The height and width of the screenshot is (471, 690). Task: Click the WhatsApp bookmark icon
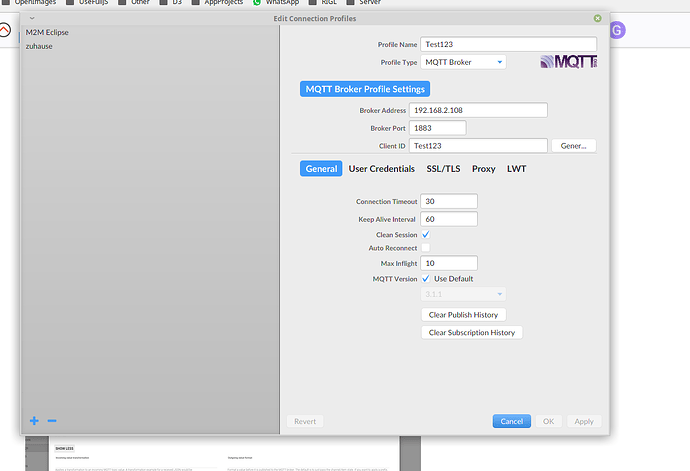tap(257, 2)
